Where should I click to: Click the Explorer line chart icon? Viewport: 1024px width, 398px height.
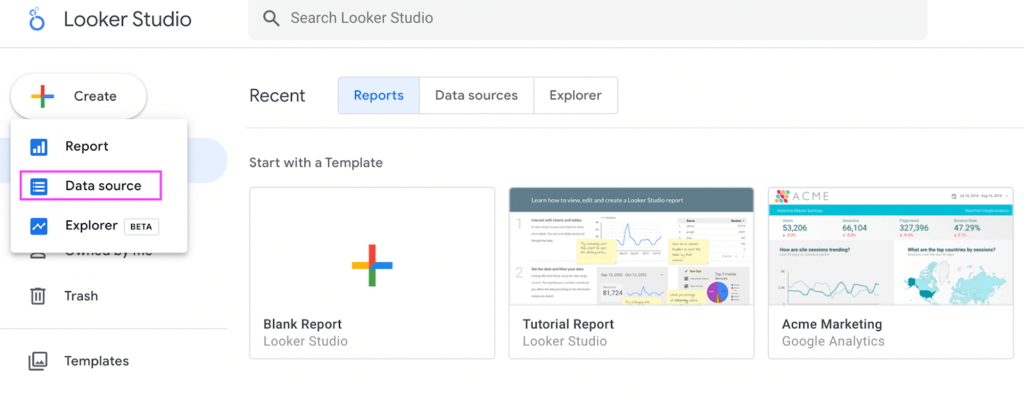click(x=39, y=226)
